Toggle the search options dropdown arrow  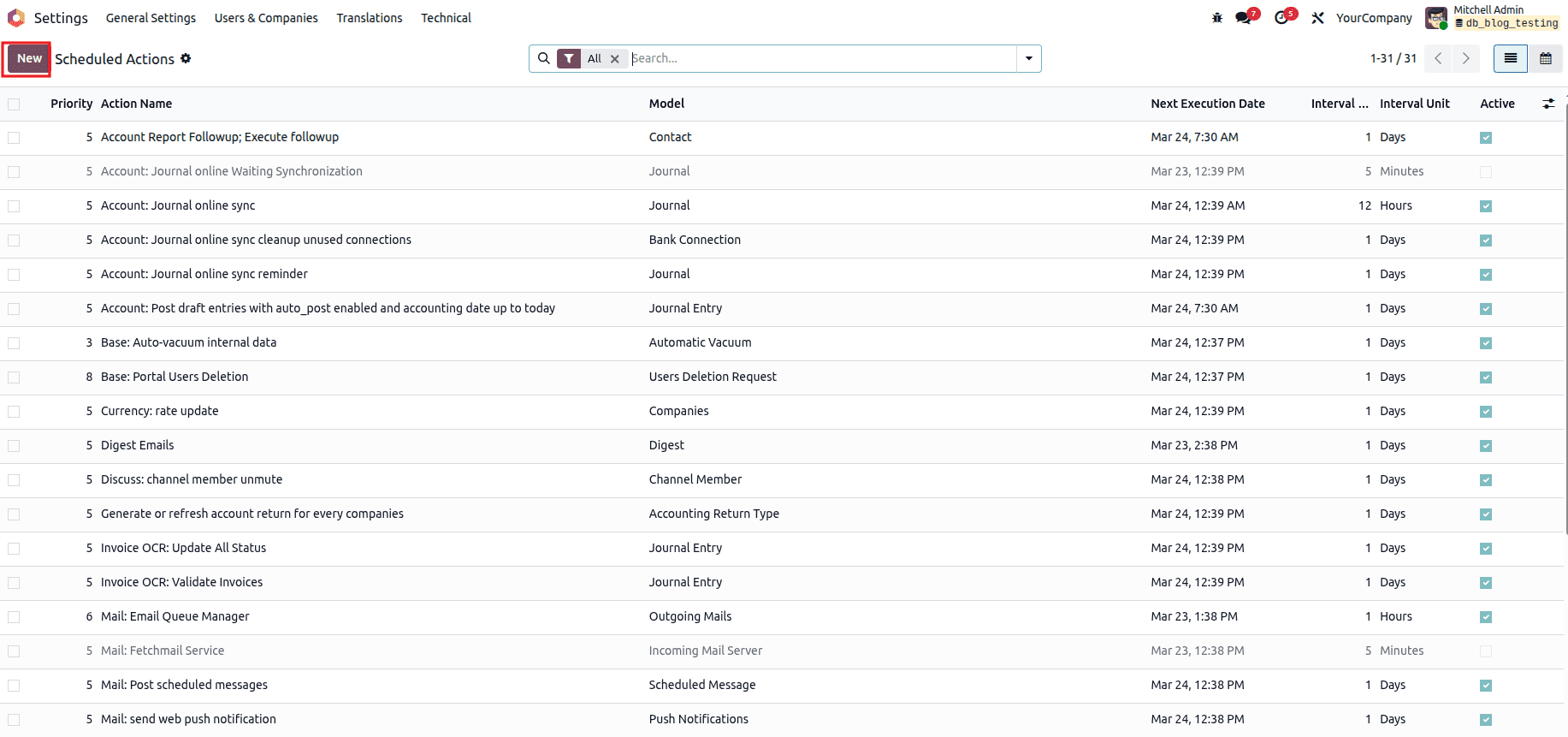(x=1028, y=58)
